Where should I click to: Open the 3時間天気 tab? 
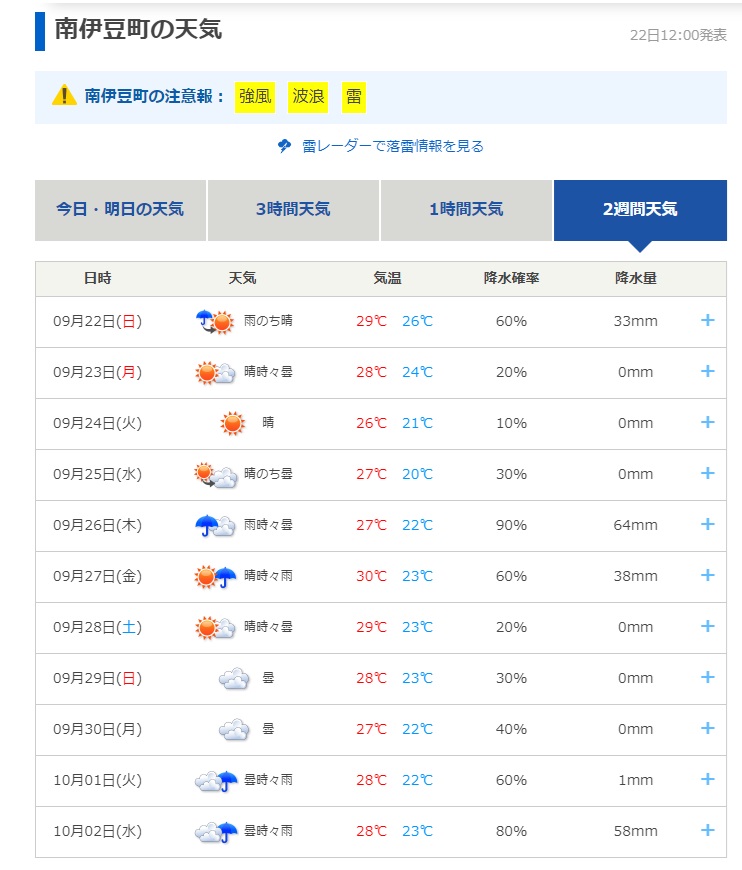[293, 210]
